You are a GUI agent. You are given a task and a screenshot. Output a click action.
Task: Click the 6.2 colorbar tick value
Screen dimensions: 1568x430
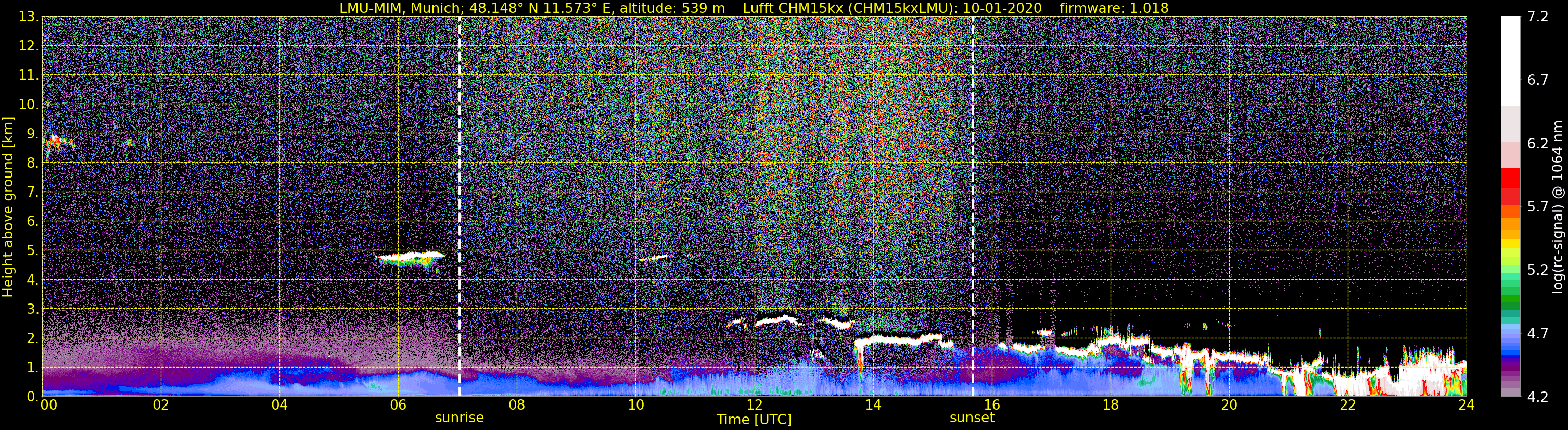pyautogui.click(x=1538, y=143)
